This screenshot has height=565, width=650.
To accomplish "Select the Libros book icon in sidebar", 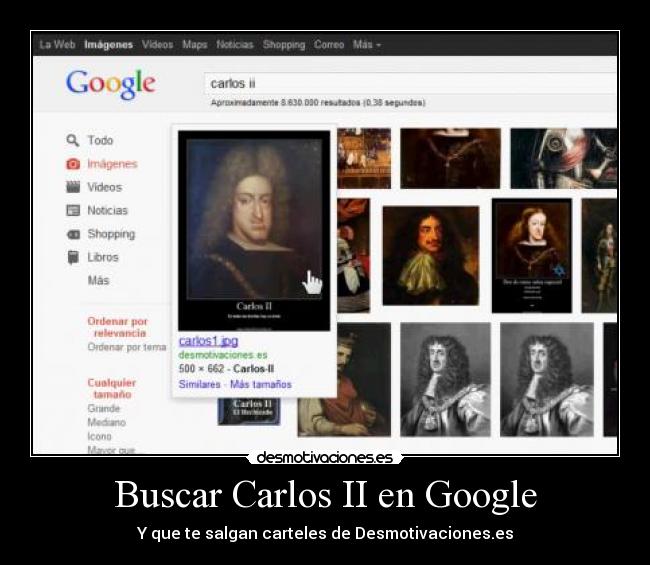I will [x=73, y=257].
